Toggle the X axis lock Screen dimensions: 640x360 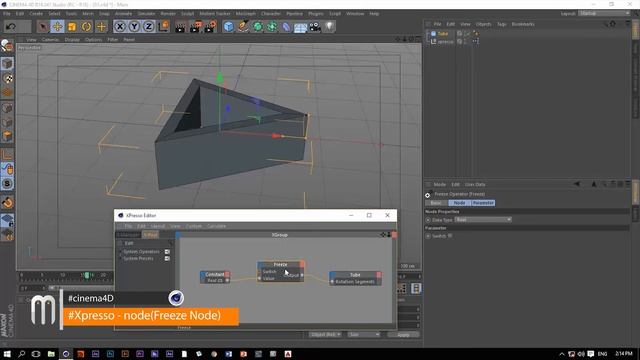(x=120, y=27)
